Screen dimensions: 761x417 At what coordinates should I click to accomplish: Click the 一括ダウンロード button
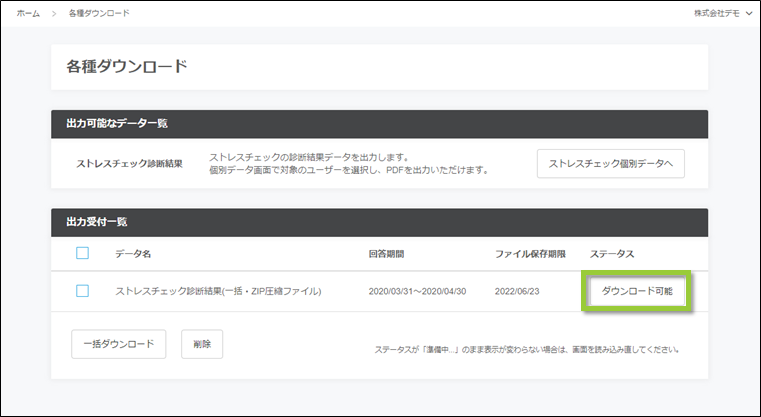coord(118,344)
